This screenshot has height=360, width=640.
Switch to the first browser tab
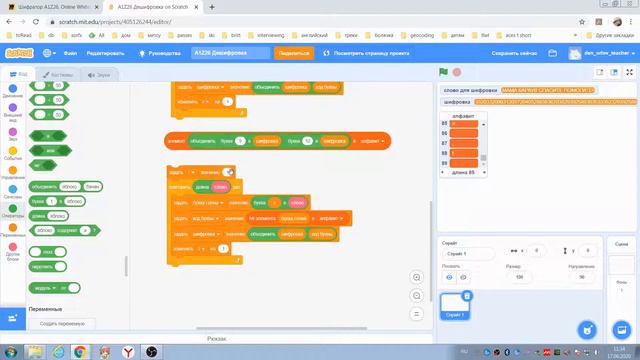point(54,7)
